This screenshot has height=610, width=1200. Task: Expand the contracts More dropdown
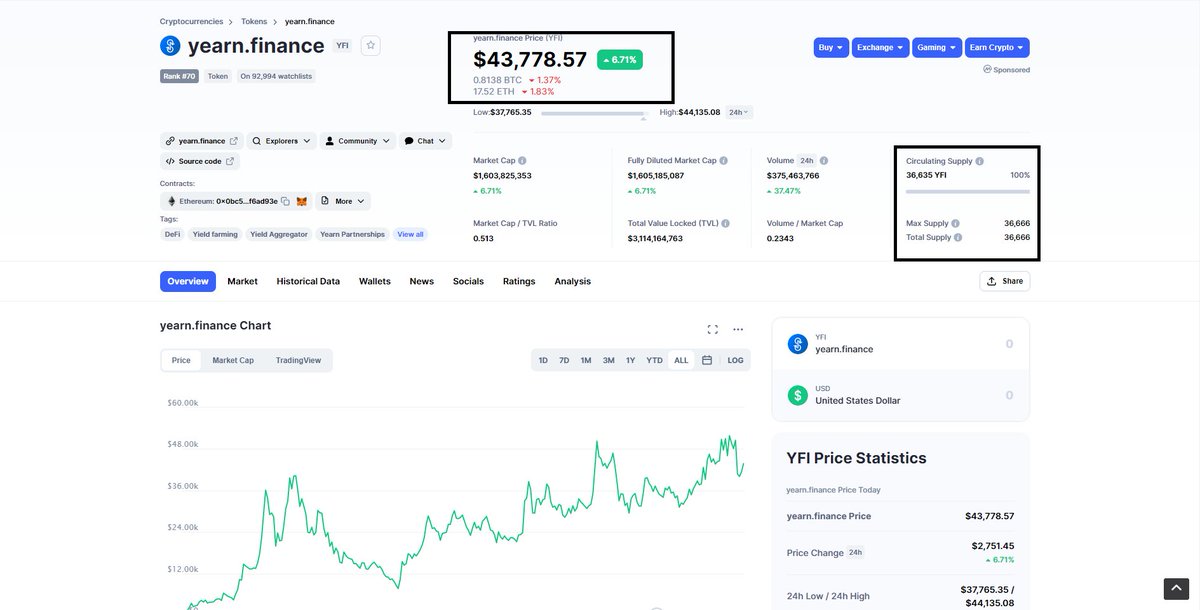[x=343, y=201]
